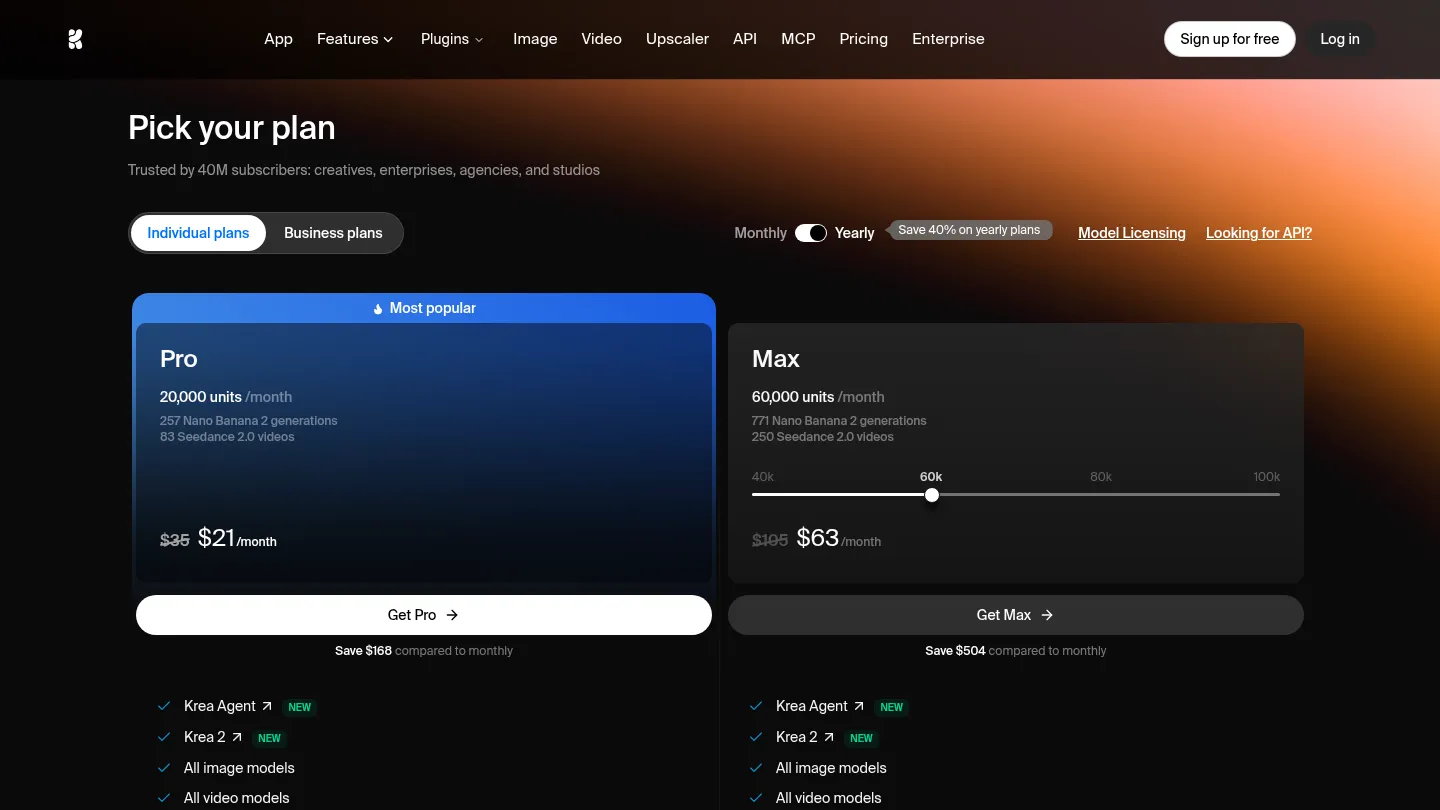
Task: Click external arrow icon by Pro Krea 2
Action: [x=237, y=737]
